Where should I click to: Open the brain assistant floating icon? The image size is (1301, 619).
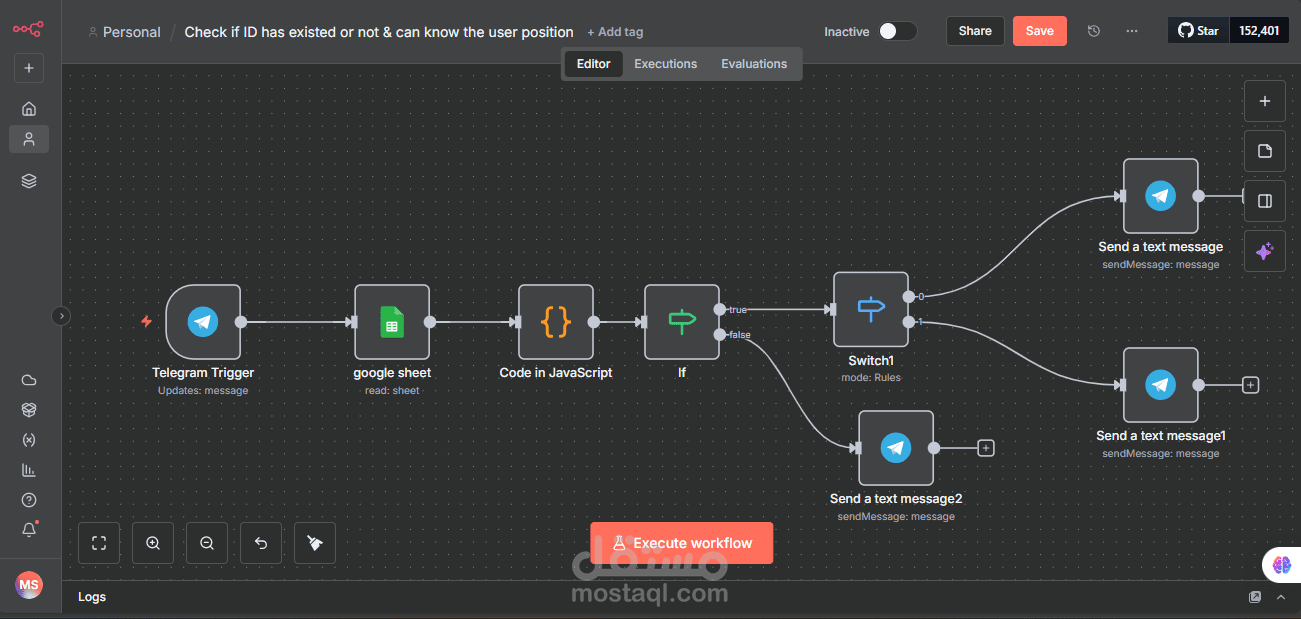(x=1282, y=565)
